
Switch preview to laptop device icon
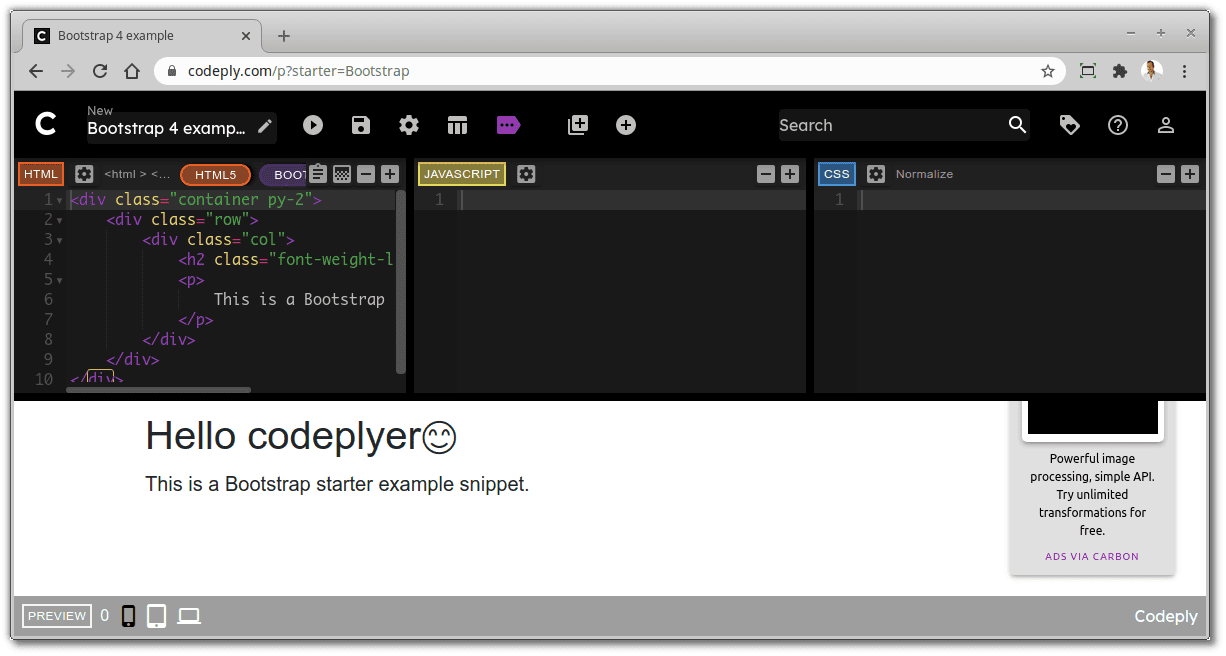[x=189, y=616]
